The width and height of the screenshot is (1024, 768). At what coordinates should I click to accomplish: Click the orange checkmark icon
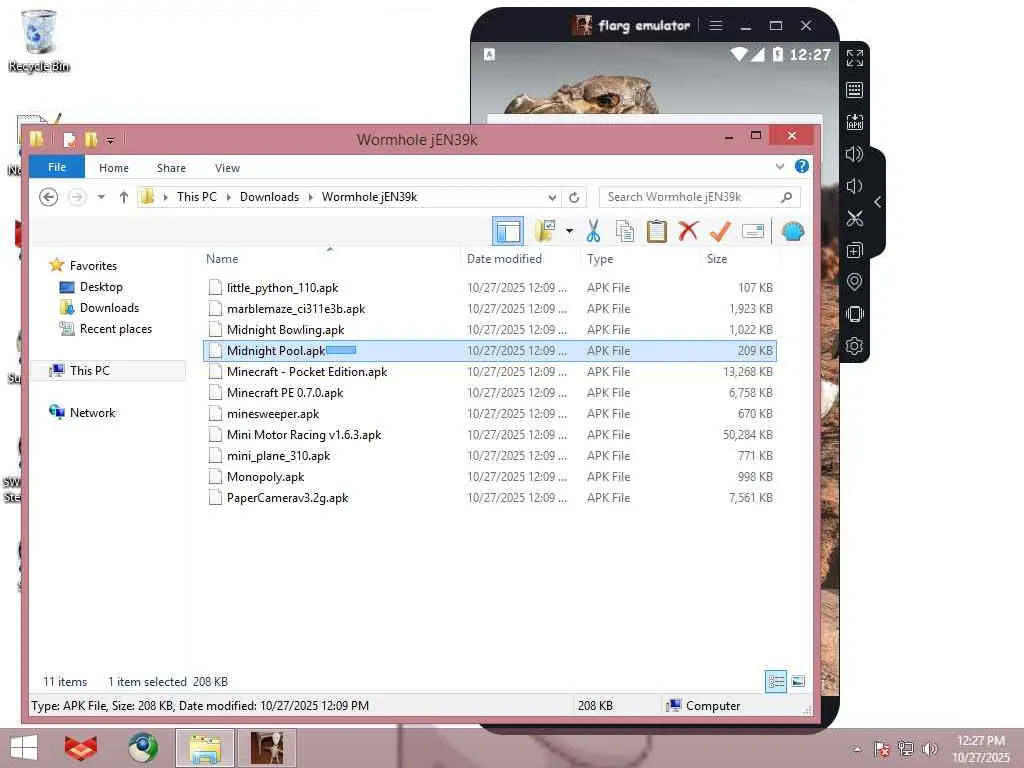(x=720, y=231)
